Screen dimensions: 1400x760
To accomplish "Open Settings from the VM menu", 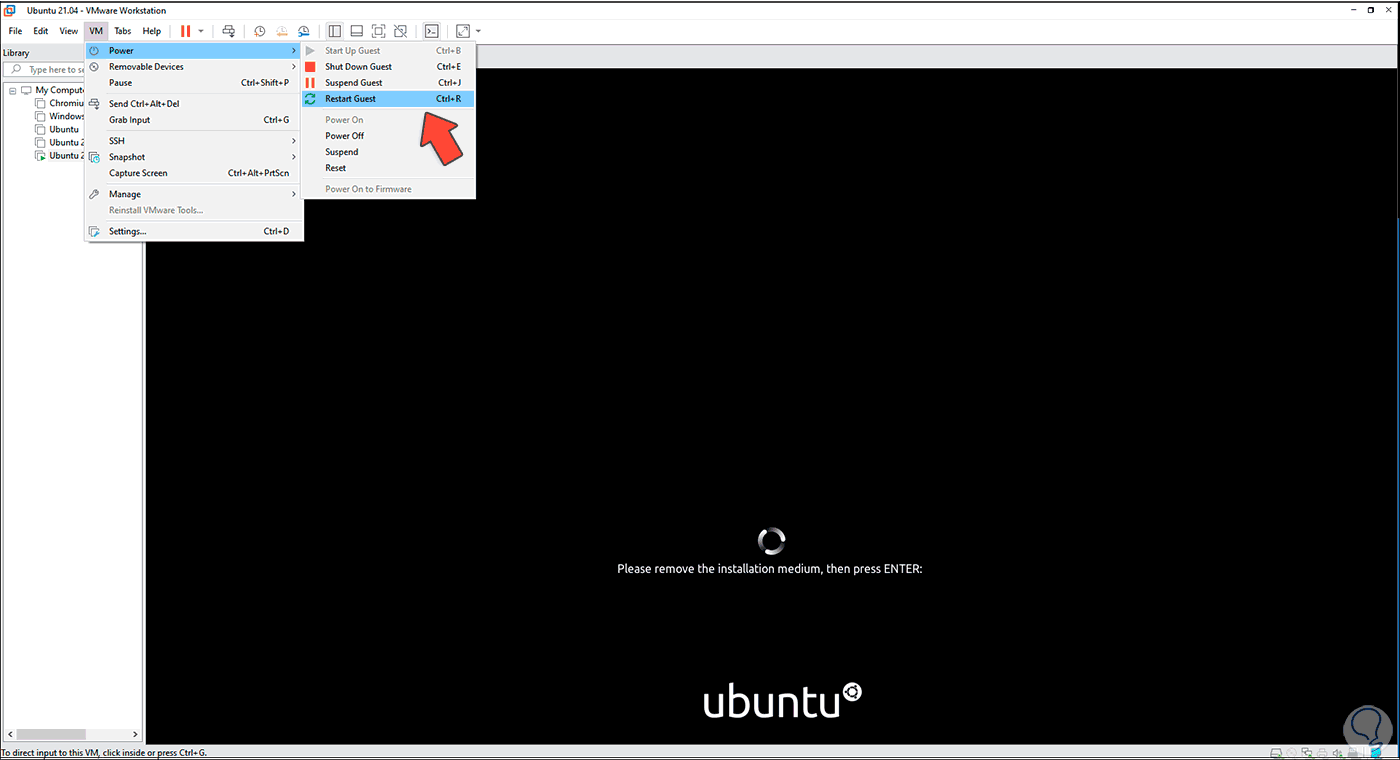I will coord(193,232).
